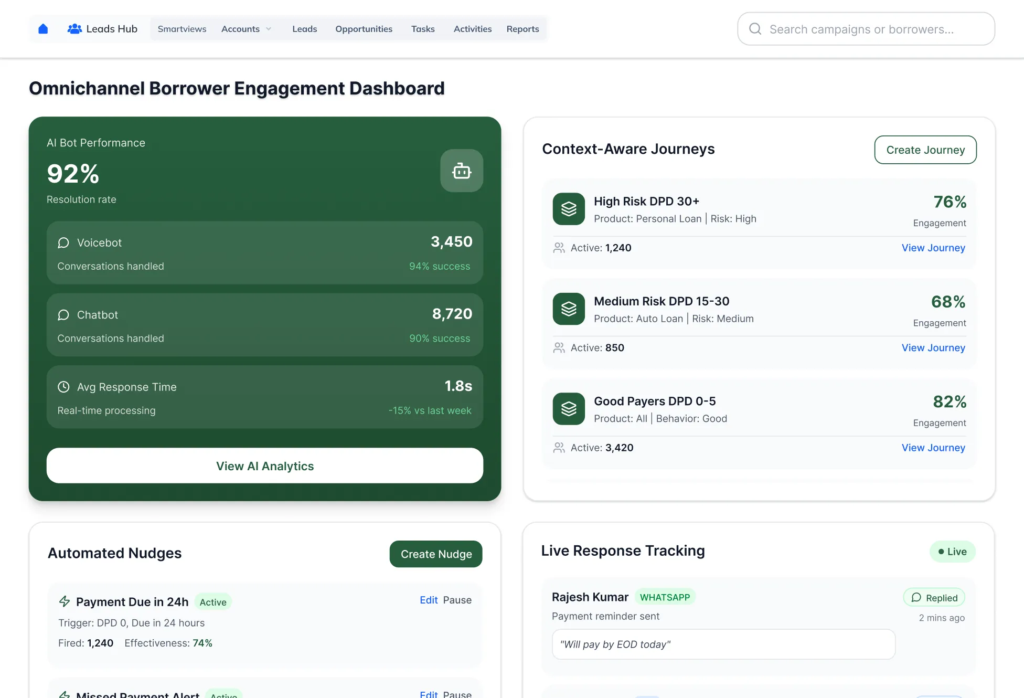This screenshot has height=698, width=1024.
Task: Click the people icon beside Active: 1,240
Action: coord(559,247)
